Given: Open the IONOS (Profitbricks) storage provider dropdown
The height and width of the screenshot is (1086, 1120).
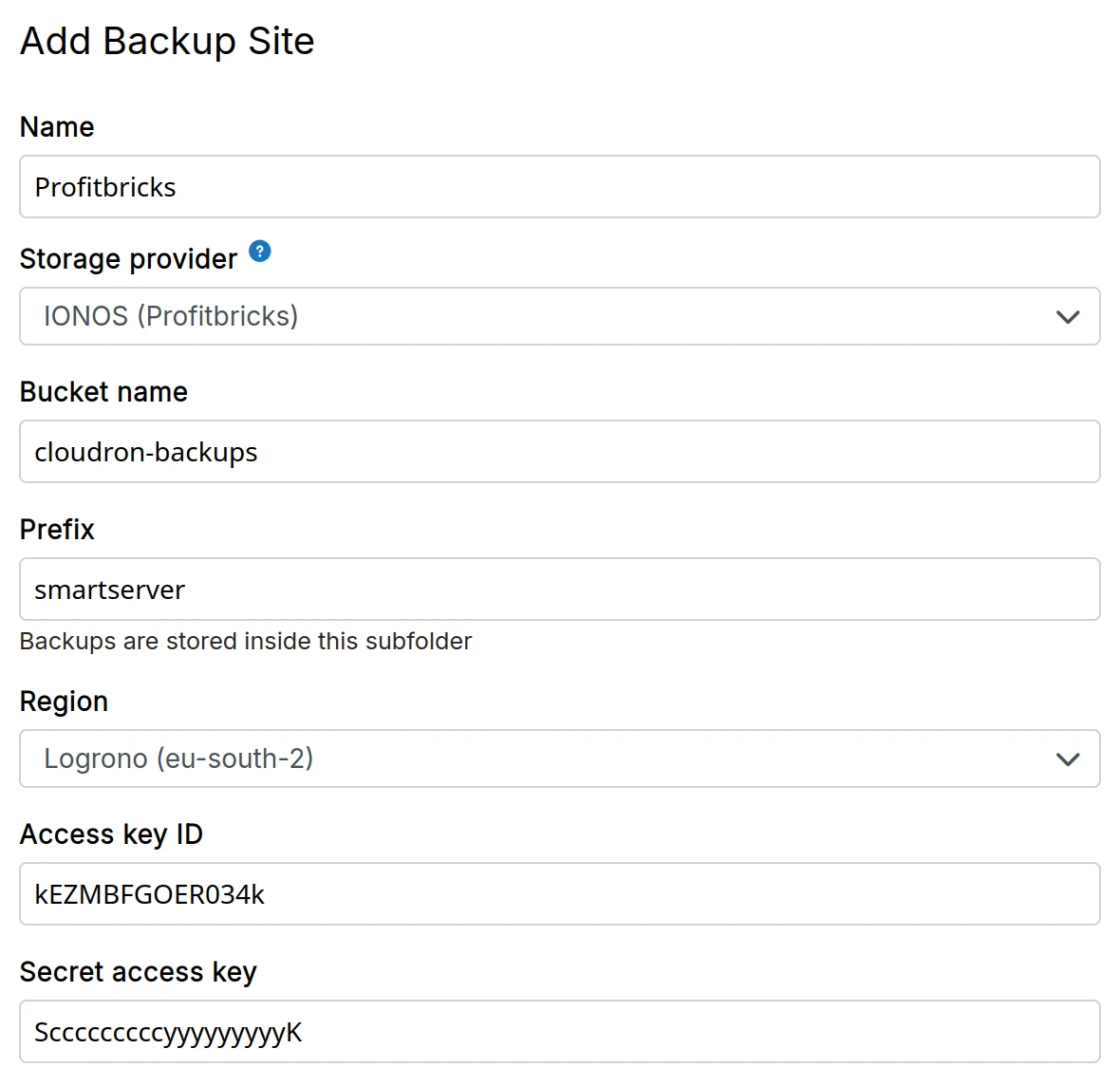Looking at the screenshot, I should point(560,317).
